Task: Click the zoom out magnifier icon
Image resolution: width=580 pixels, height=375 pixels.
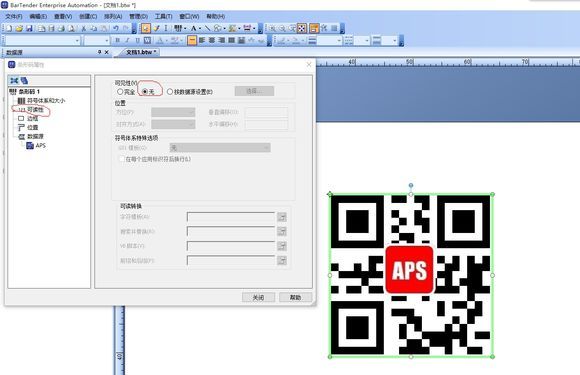Action: pyautogui.click(x=282, y=28)
